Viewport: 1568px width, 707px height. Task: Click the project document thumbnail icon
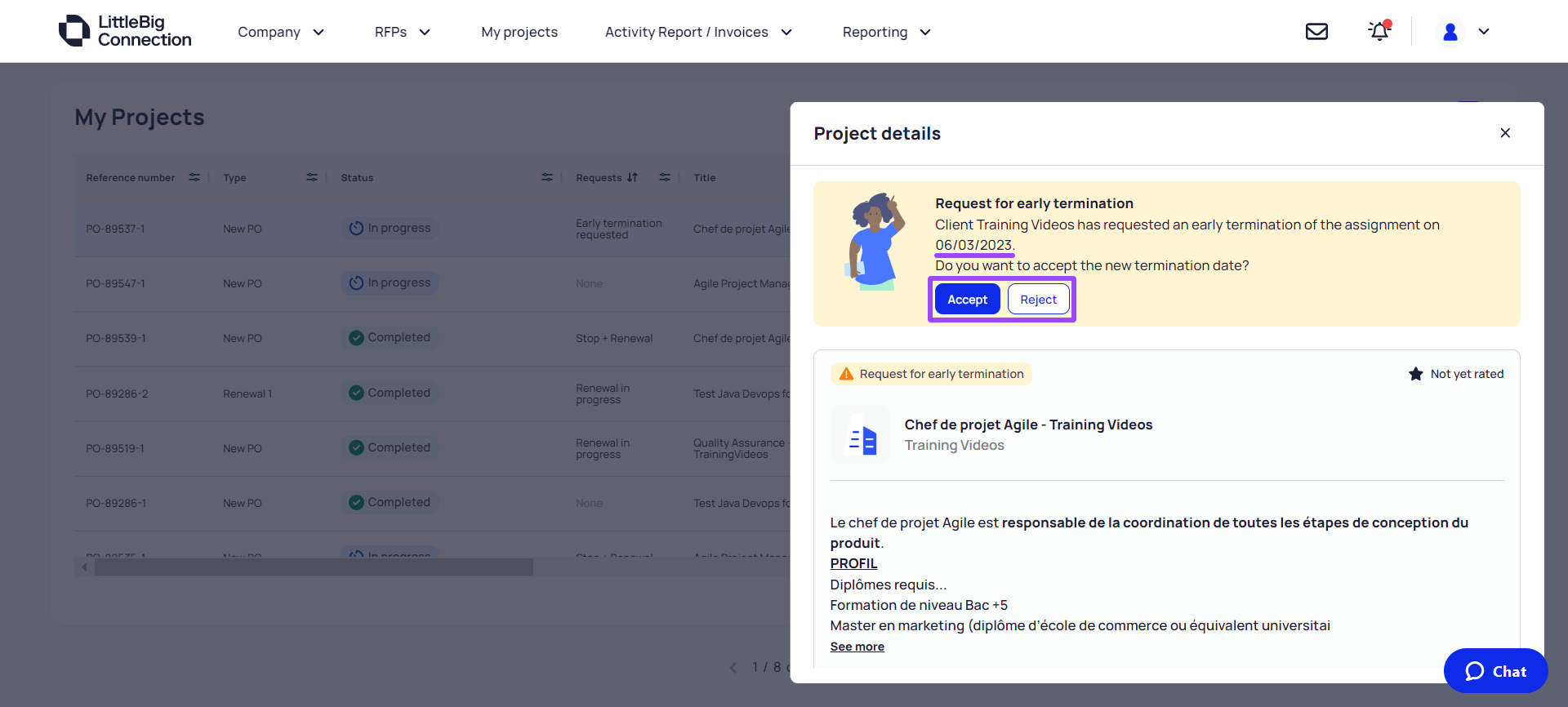(861, 435)
